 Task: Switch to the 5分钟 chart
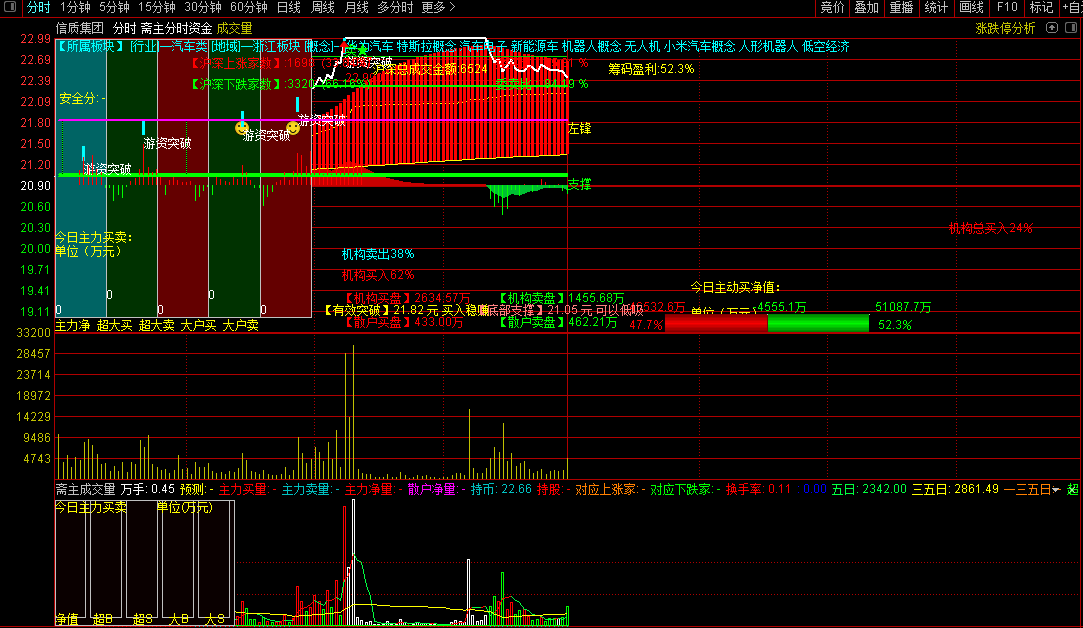114,8
